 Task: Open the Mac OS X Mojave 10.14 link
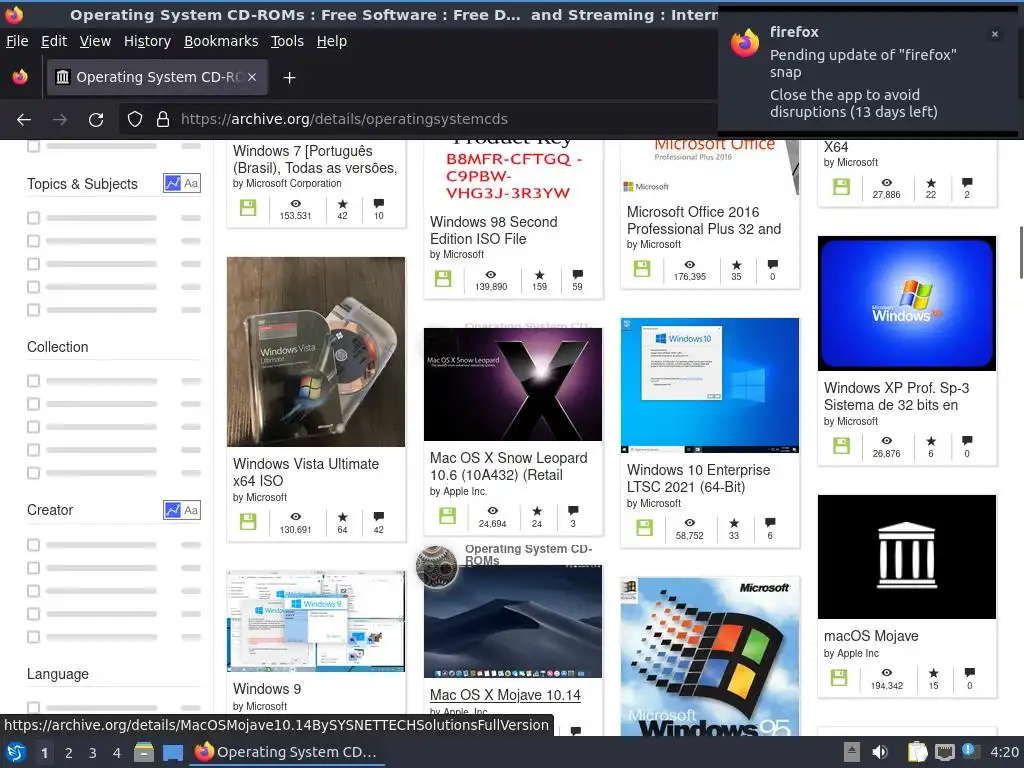pos(505,695)
